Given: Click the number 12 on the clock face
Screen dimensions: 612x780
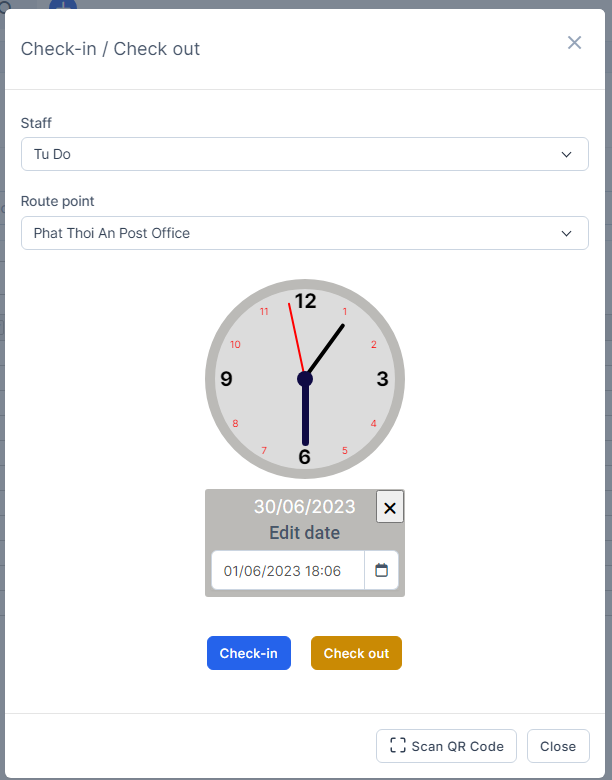Looking at the screenshot, I should click(305, 301).
